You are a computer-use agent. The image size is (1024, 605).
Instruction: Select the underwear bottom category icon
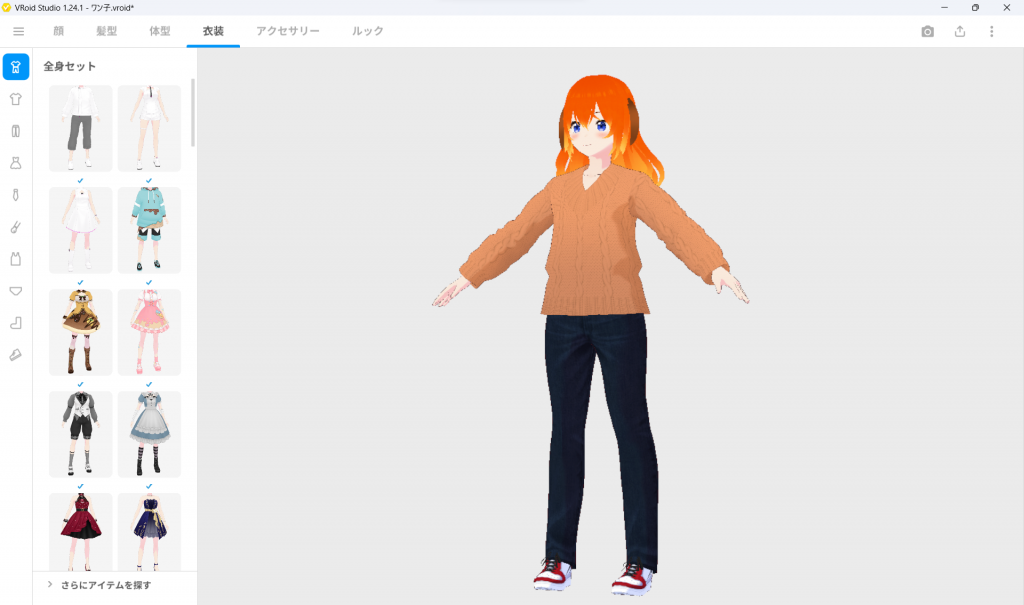[x=16, y=291]
